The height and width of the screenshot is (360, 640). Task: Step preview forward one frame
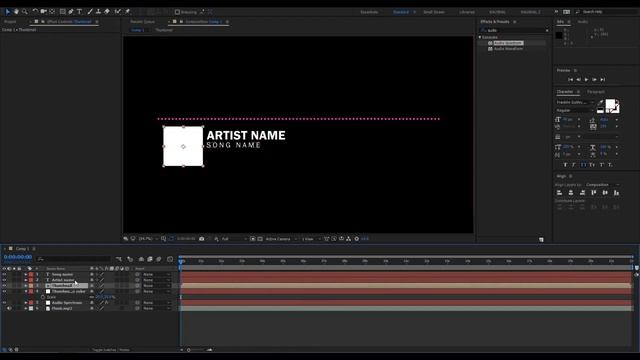click(x=594, y=80)
